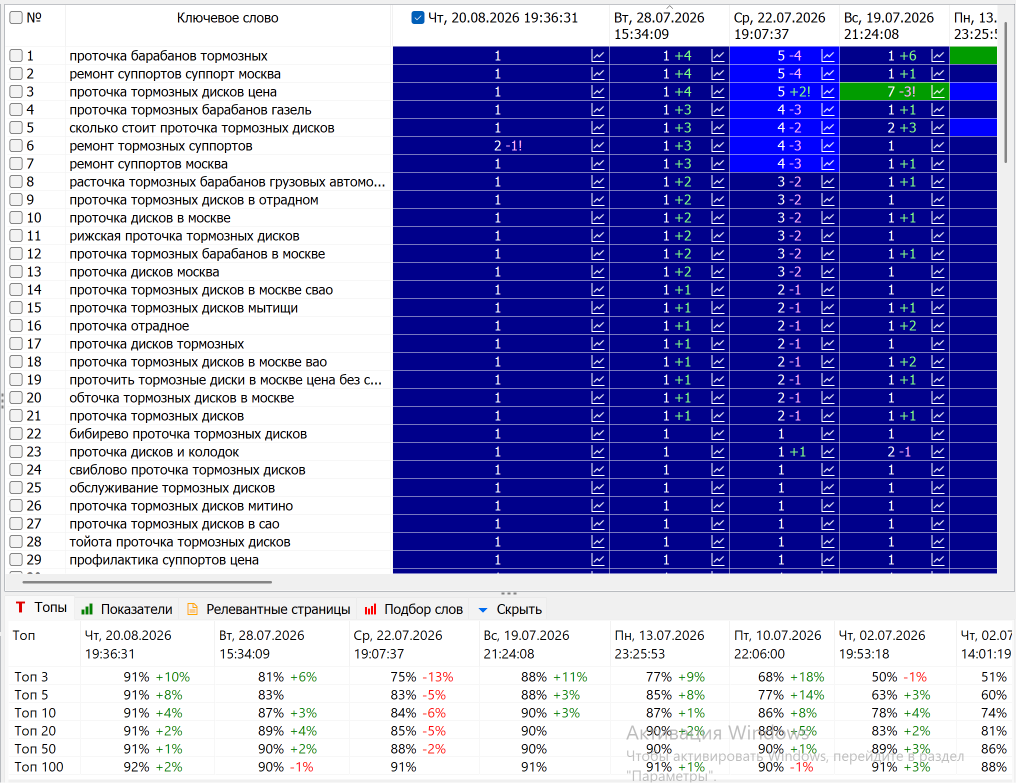
Task: Click the "Топ 3" row label
Action: 31,677
